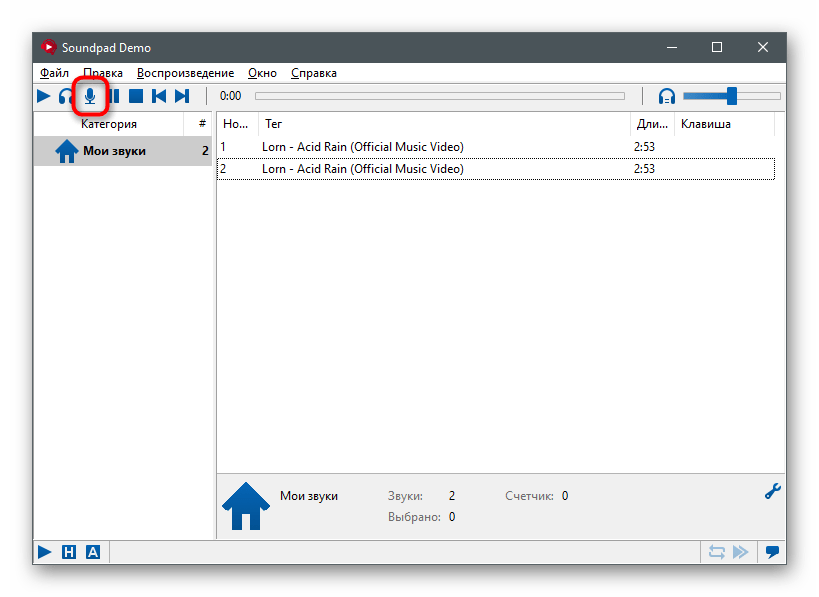This screenshot has width=819, height=597.
Task: Click the headphones icon beside the volume slider
Action: pos(667,96)
